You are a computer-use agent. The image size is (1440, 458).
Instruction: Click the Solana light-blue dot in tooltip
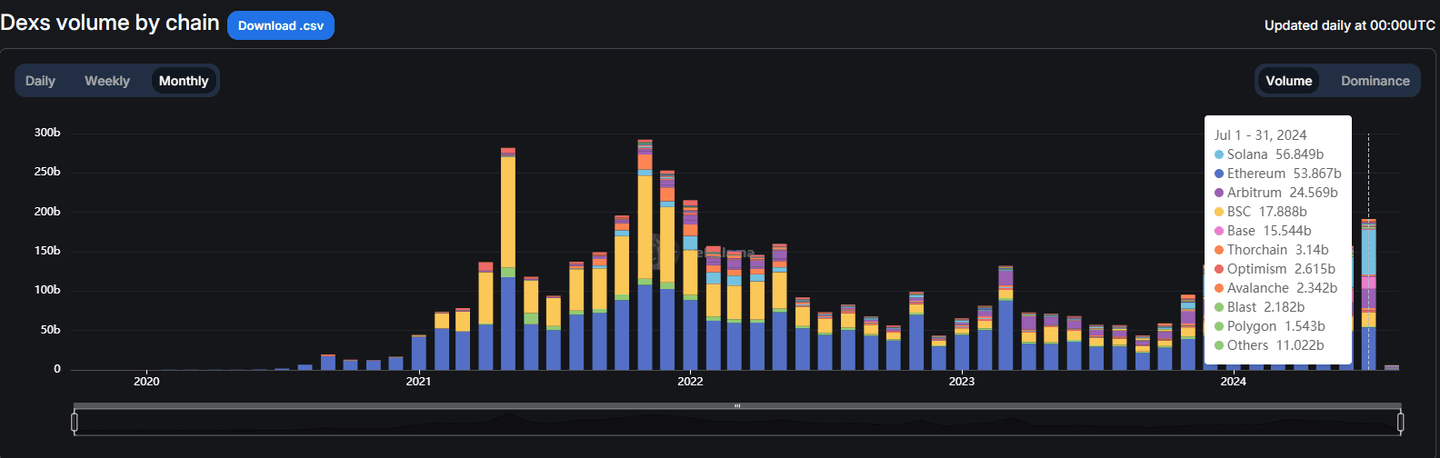tap(1219, 155)
